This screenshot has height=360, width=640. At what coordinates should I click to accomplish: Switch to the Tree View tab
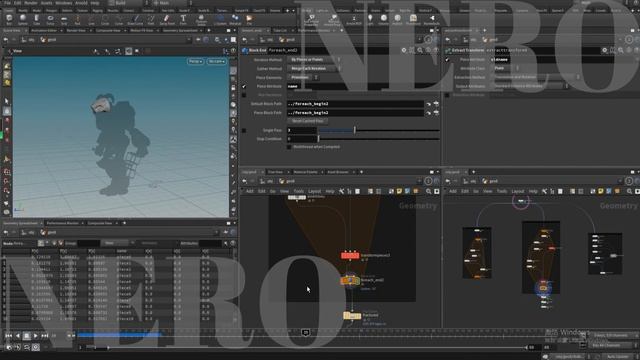tap(275, 172)
